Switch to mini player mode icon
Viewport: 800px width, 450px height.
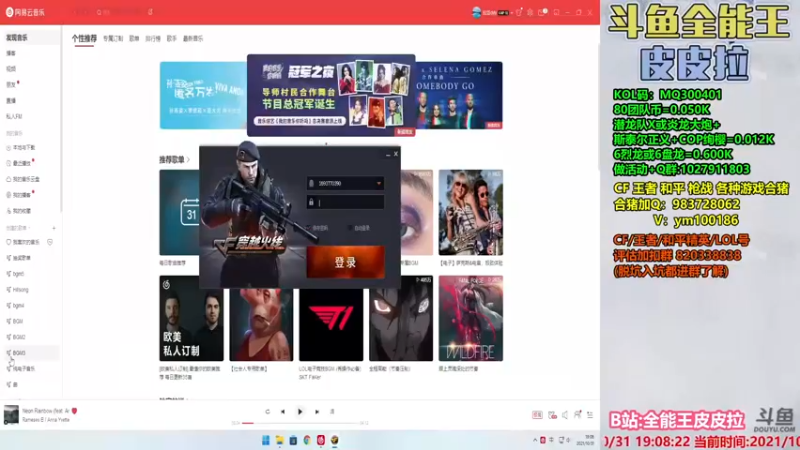point(556,12)
